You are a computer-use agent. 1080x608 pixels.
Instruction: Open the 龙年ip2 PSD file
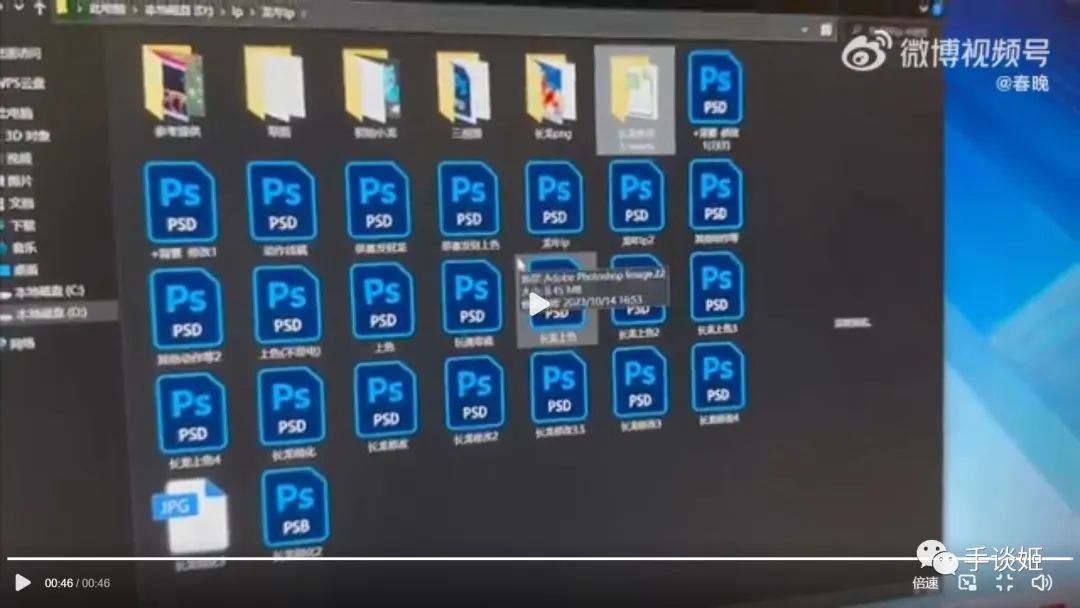(636, 202)
